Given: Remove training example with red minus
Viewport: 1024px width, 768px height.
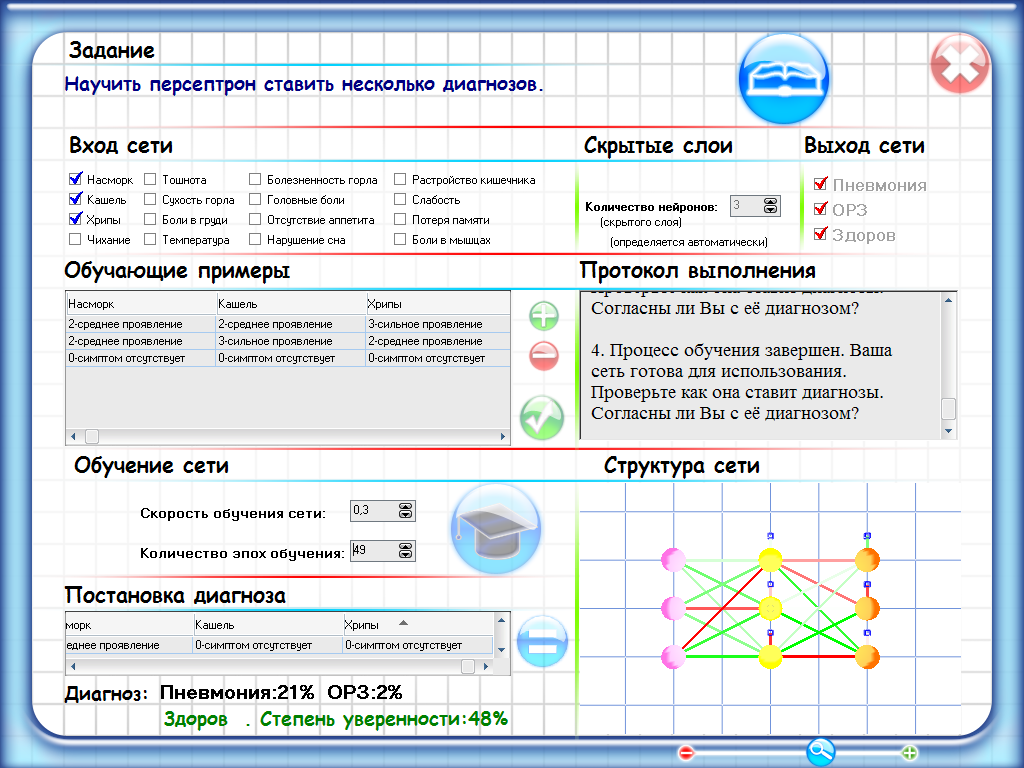Looking at the screenshot, I should (544, 355).
